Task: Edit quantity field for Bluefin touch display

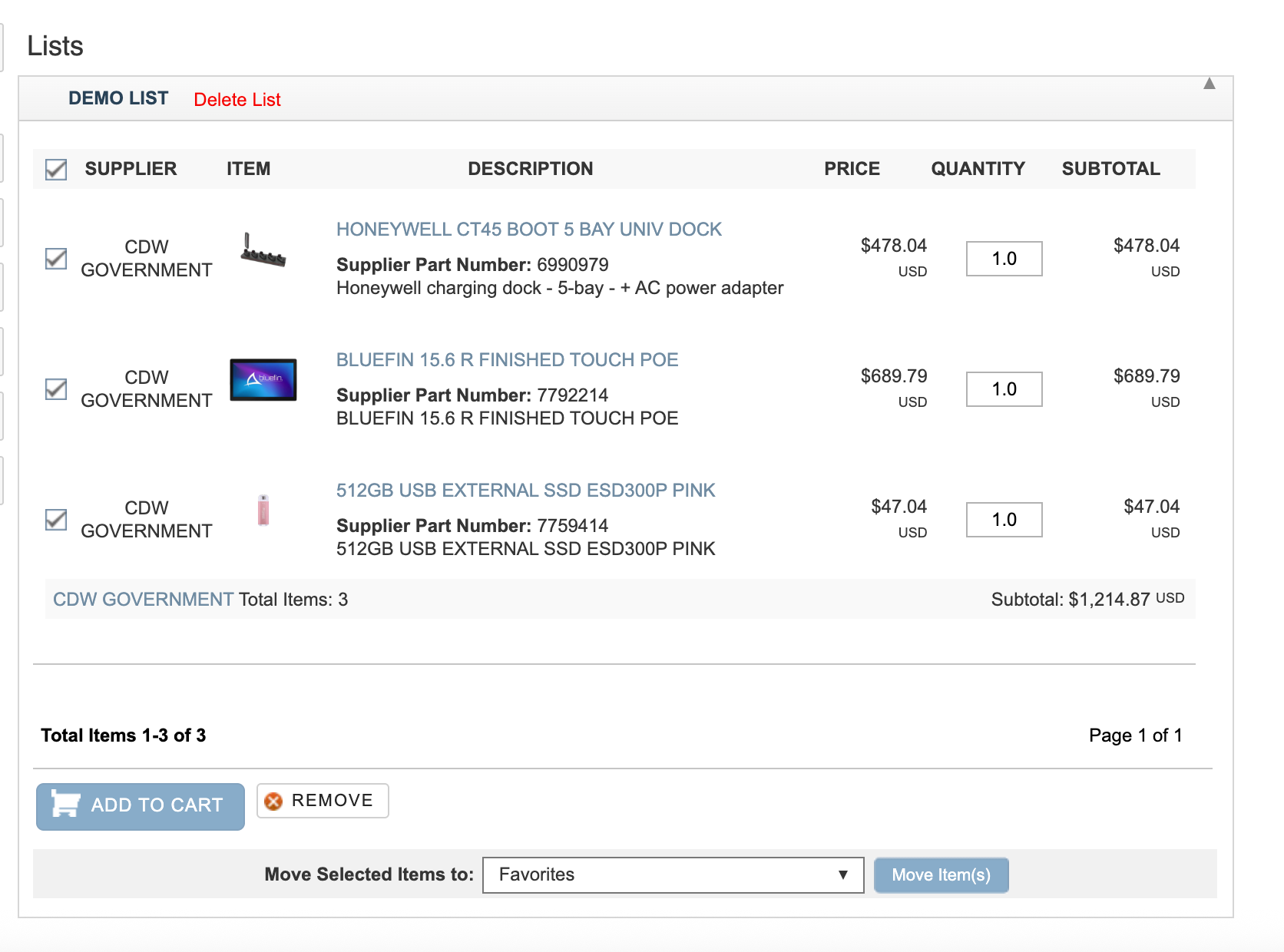Action: click(x=1004, y=389)
